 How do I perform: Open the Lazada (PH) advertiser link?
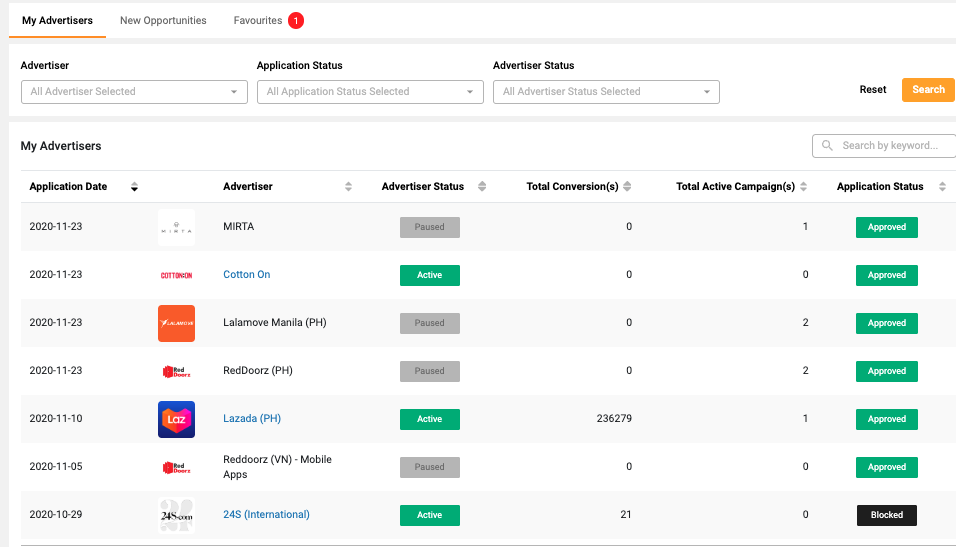[252, 418]
